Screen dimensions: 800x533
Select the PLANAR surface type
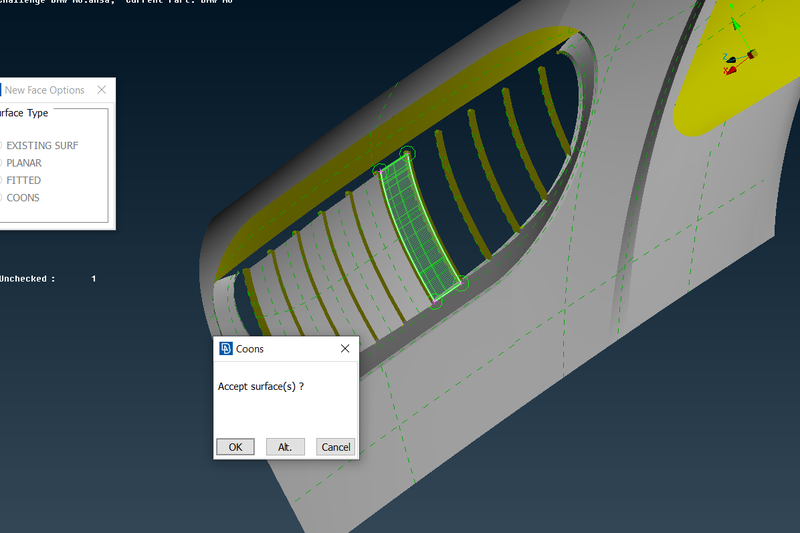tap(21, 163)
